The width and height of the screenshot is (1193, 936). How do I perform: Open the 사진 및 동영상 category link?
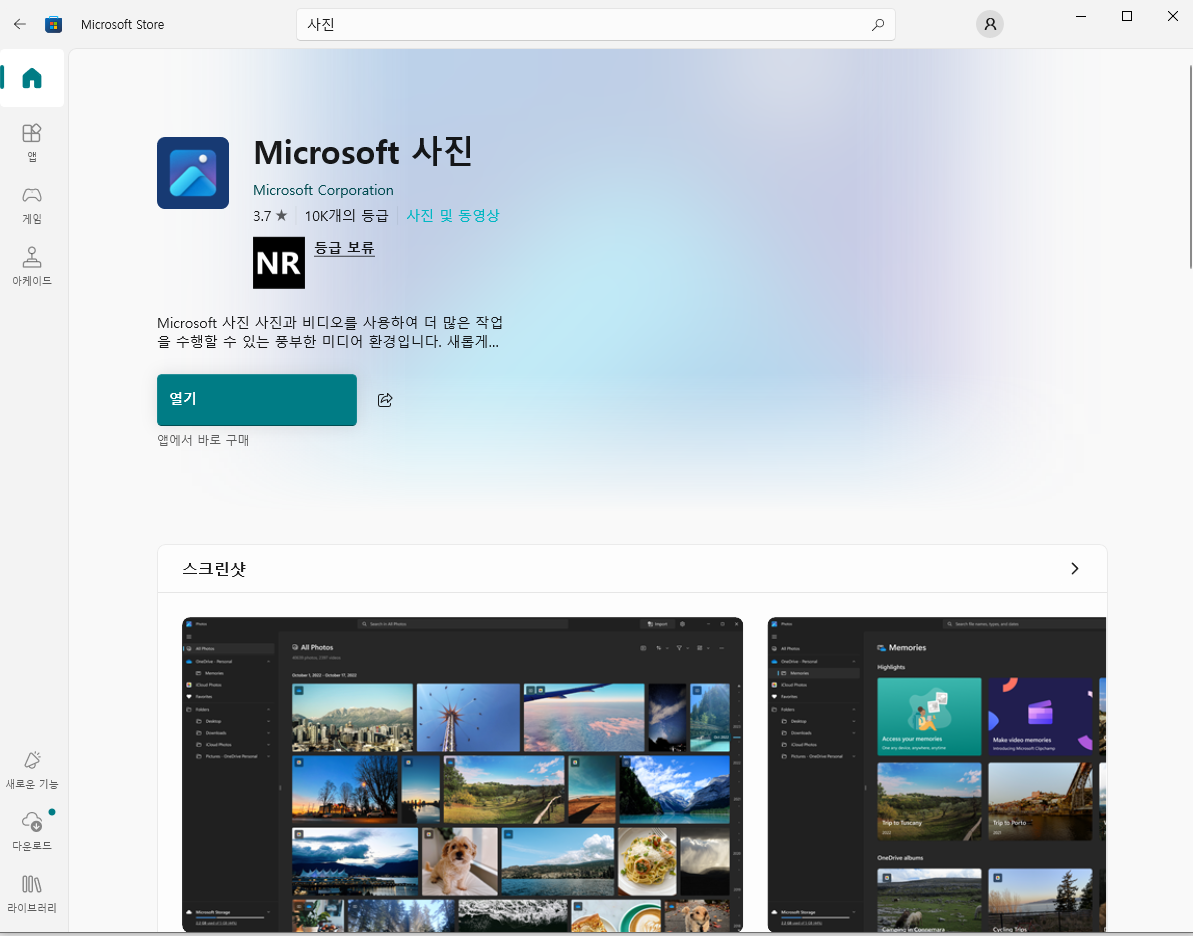pos(453,215)
